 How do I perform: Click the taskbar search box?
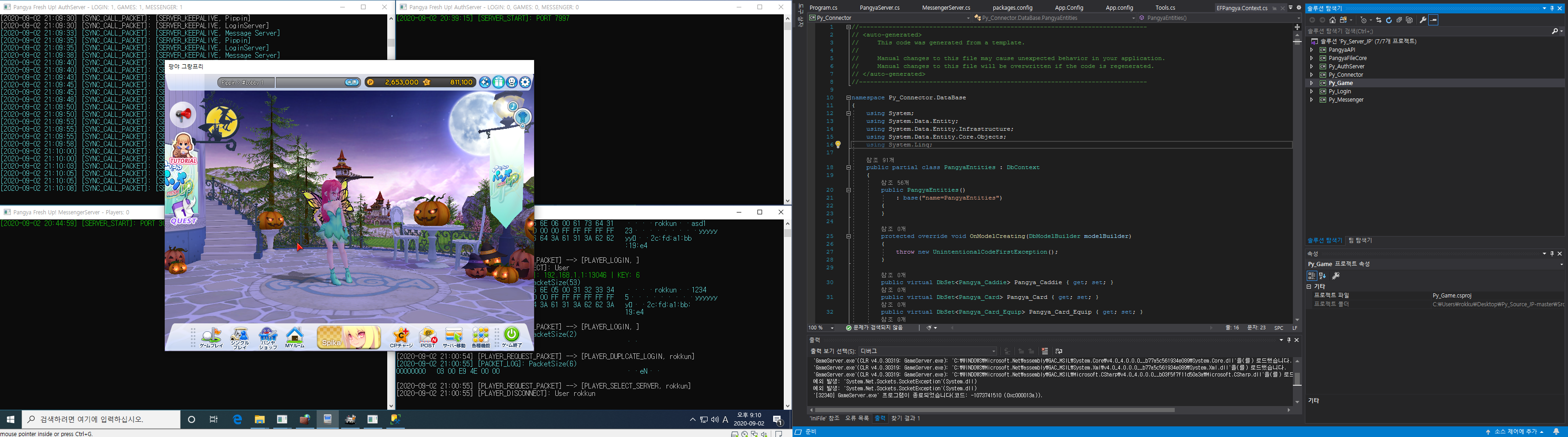(x=101, y=419)
